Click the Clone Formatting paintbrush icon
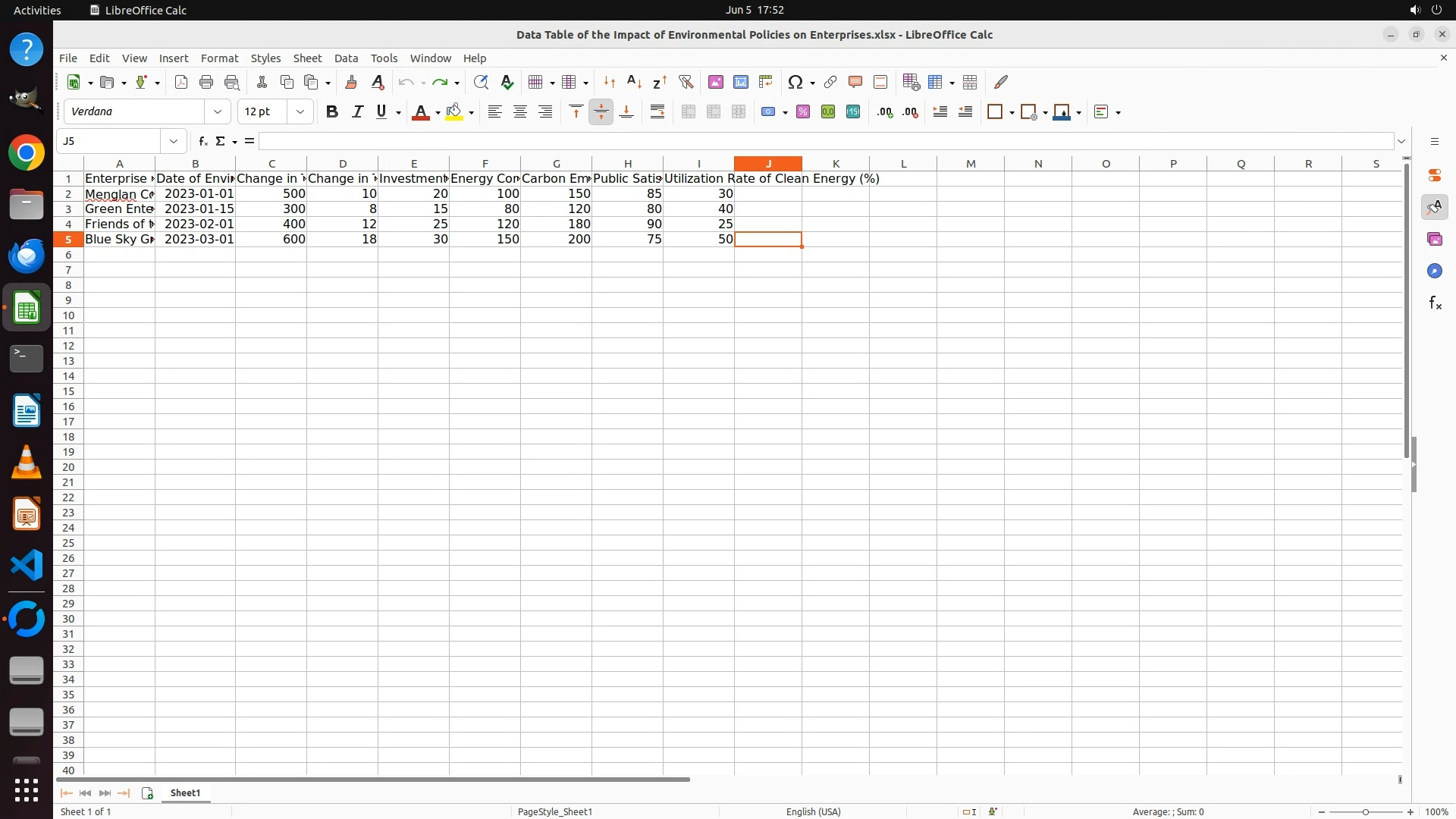1456x819 pixels. point(351,82)
